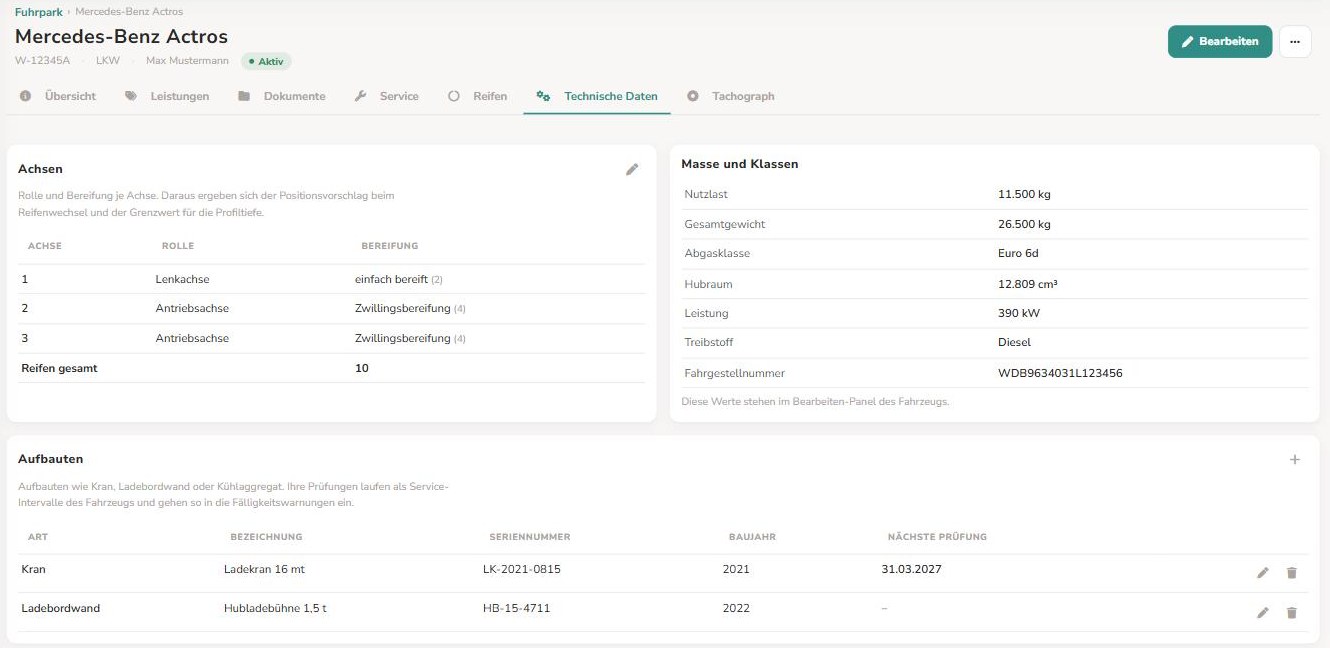1330x648 pixels.
Task: Click the LKW vehicle type label
Action: click(x=108, y=61)
